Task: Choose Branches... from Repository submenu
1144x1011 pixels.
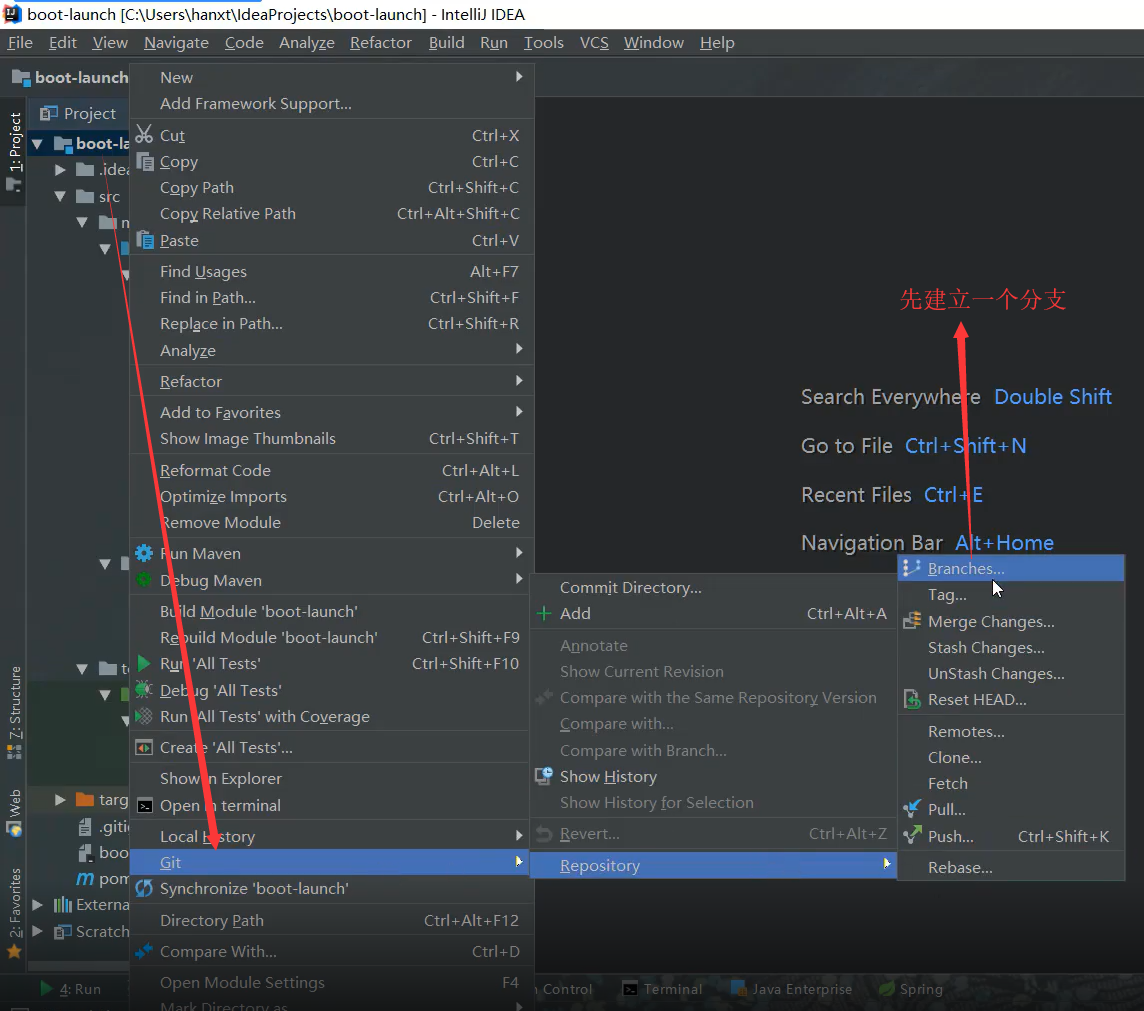Action: [1010, 568]
